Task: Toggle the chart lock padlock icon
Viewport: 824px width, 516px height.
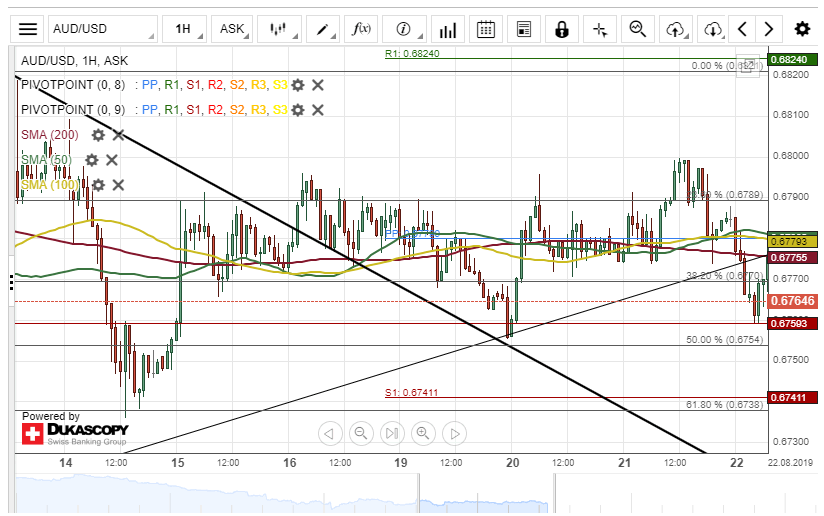Action: pyautogui.click(x=562, y=29)
